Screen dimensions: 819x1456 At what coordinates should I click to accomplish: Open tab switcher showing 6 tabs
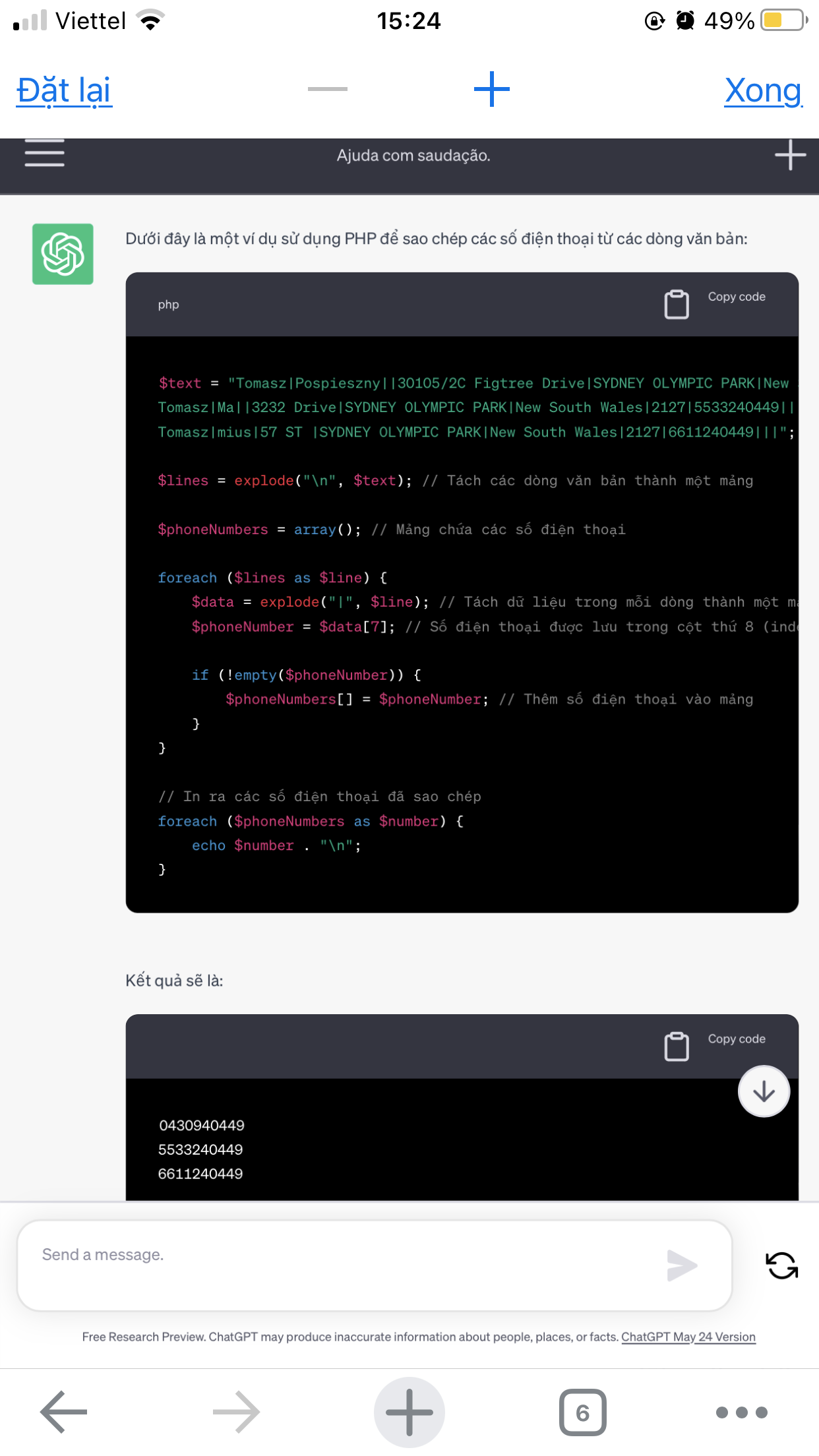coord(582,1412)
